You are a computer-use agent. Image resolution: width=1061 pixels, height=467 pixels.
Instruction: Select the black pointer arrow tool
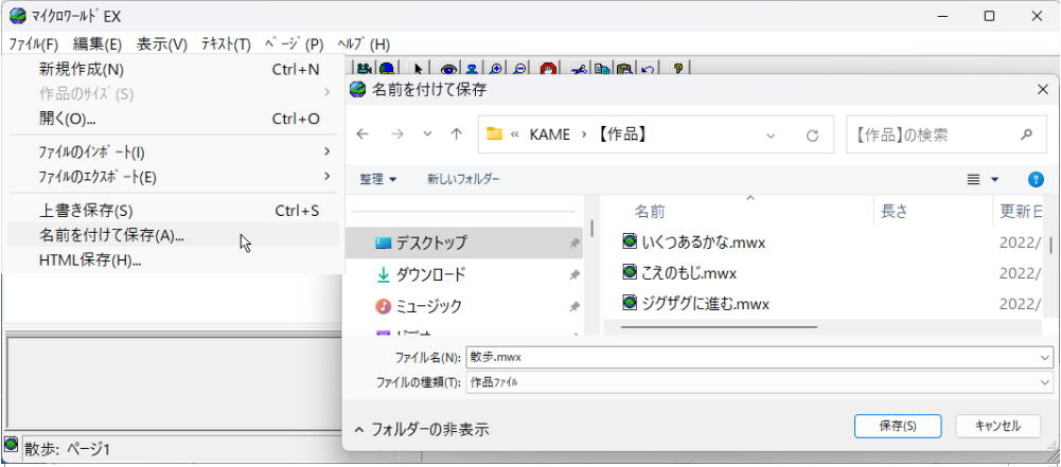pyautogui.click(x=418, y=68)
